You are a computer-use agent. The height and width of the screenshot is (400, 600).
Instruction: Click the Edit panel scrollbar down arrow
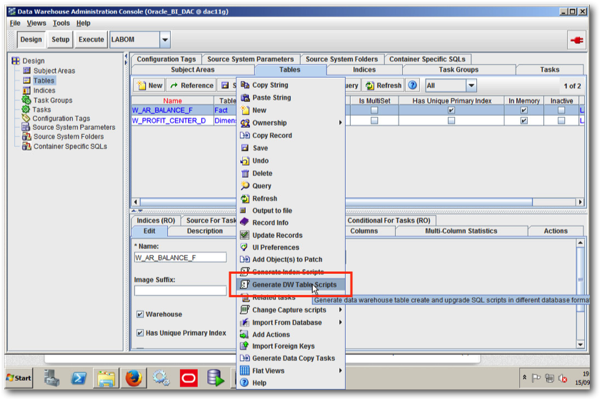[x=580, y=344]
